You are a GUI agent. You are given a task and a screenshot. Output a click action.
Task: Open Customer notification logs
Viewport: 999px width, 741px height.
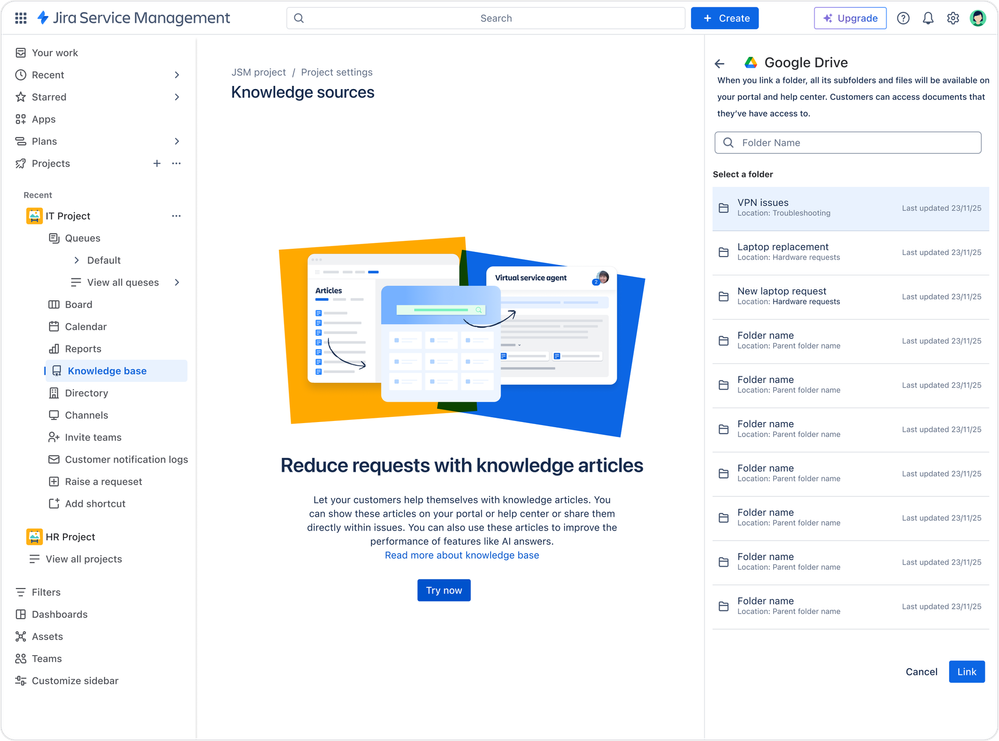click(x=119, y=460)
